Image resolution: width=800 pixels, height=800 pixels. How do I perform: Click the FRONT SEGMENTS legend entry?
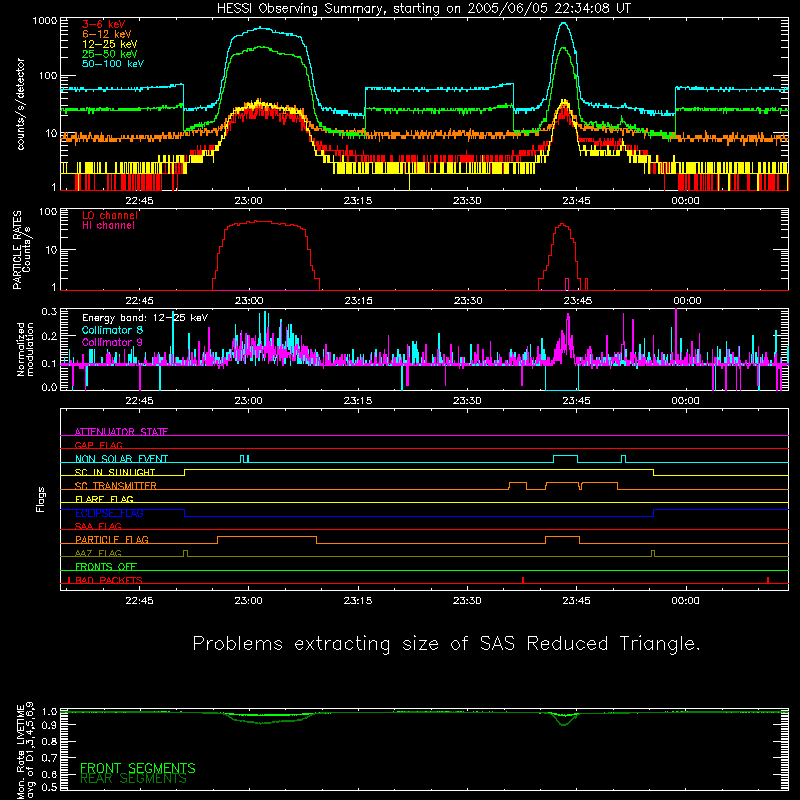tap(138, 768)
